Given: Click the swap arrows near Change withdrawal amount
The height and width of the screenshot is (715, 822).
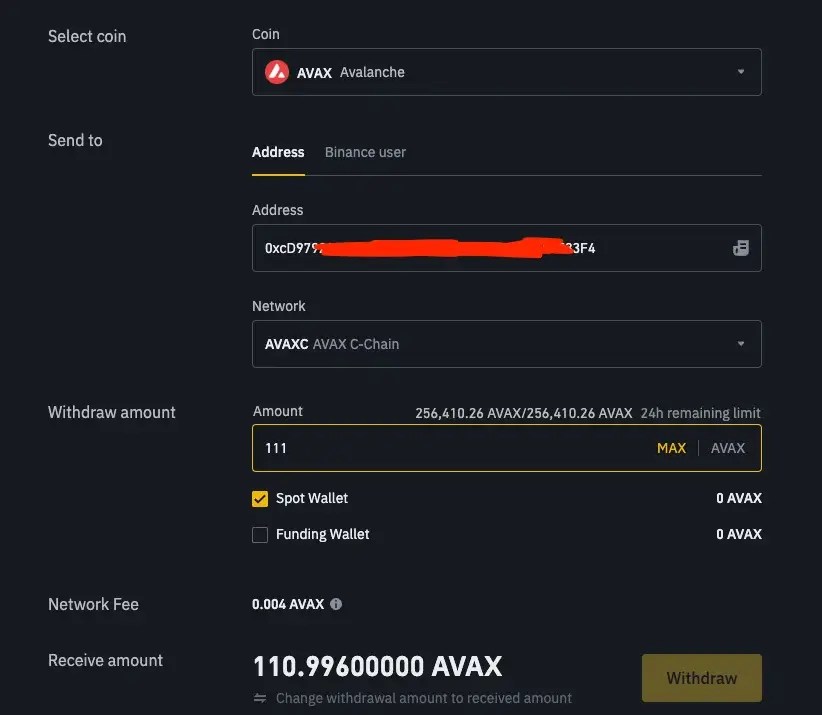Looking at the screenshot, I should click(261, 698).
